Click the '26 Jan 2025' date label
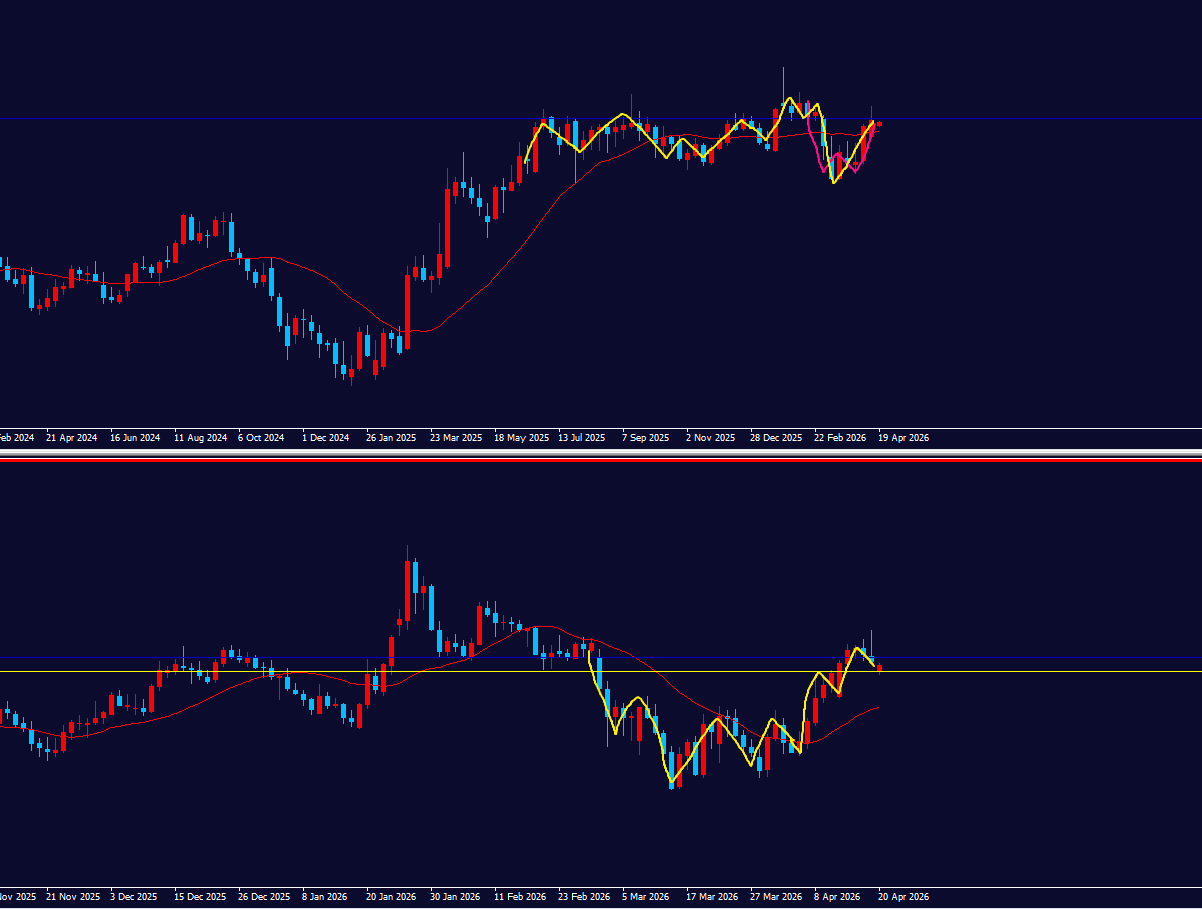This screenshot has width=1202, height=909. click(391, 438)
